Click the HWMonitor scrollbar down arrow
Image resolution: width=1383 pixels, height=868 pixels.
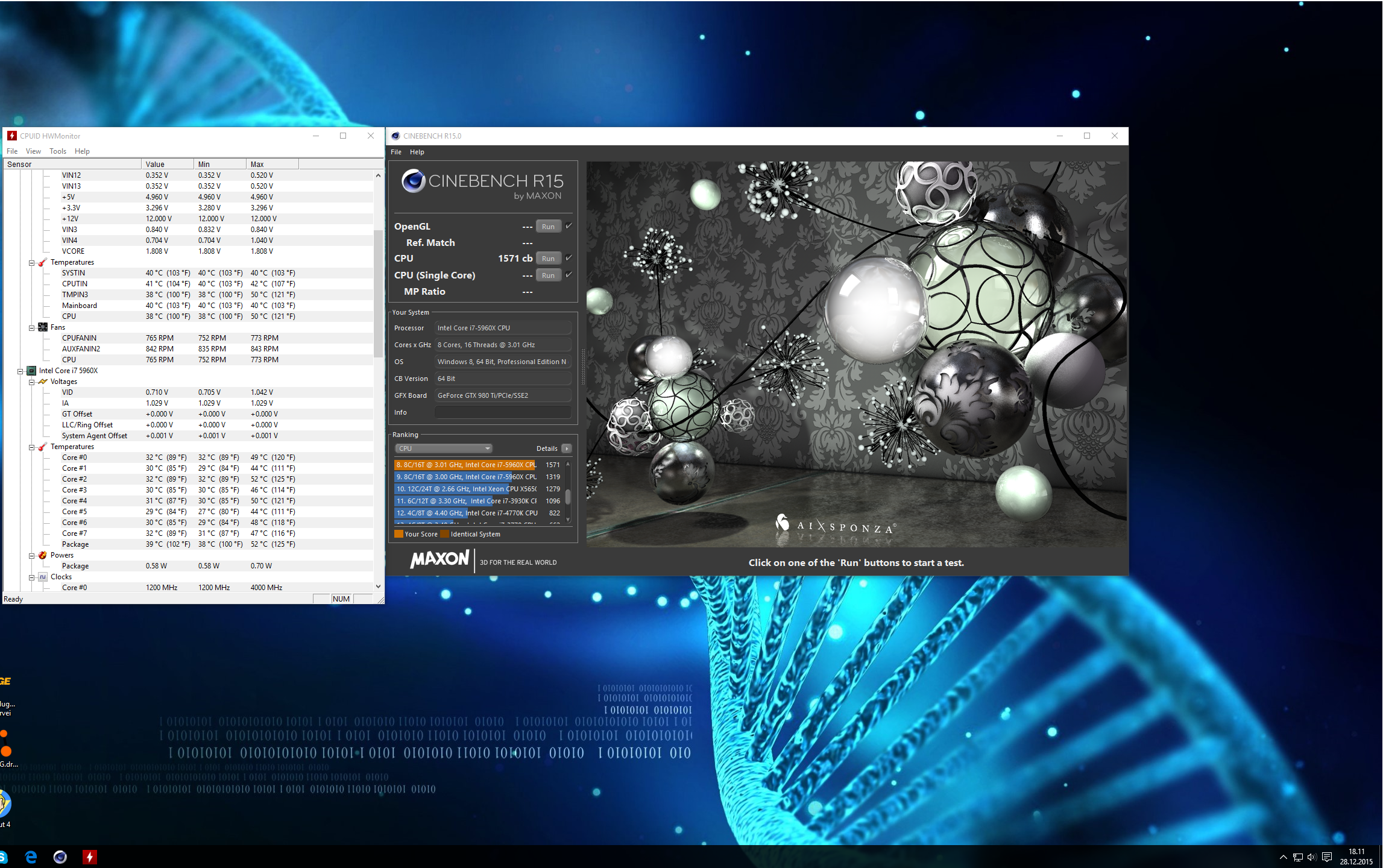click(378, 587)
